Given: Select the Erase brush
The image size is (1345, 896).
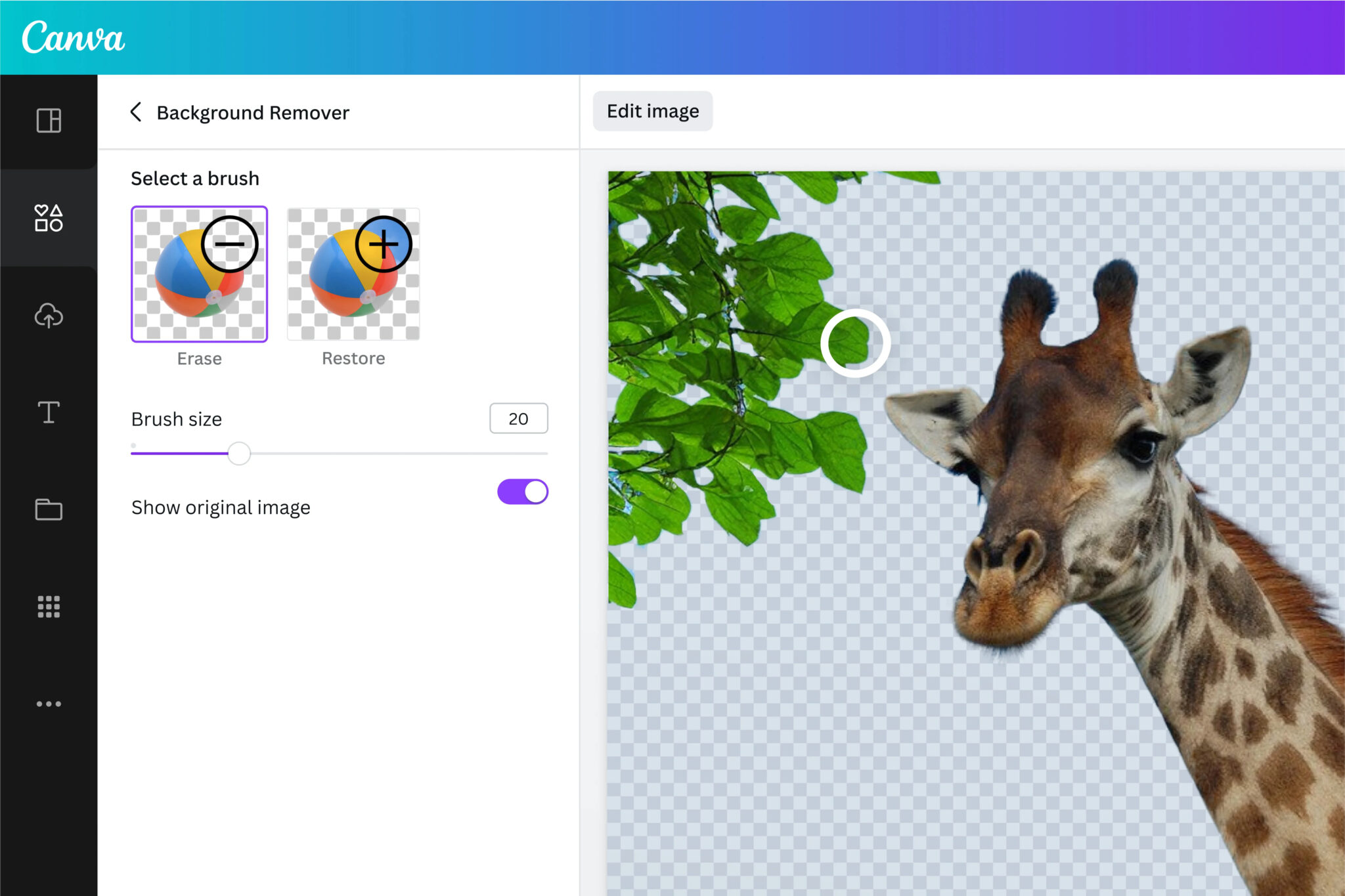Looking at the screenshot, I should click(200, 274).
